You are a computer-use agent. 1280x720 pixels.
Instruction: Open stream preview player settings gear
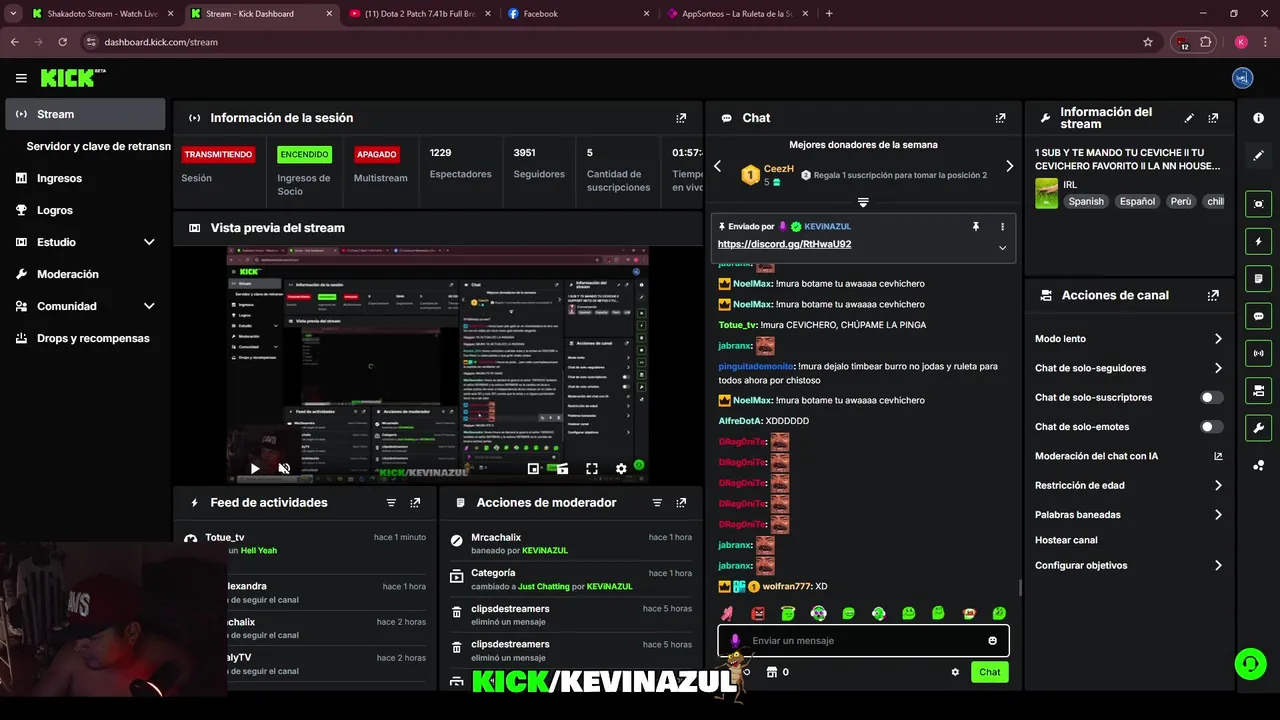621,468
